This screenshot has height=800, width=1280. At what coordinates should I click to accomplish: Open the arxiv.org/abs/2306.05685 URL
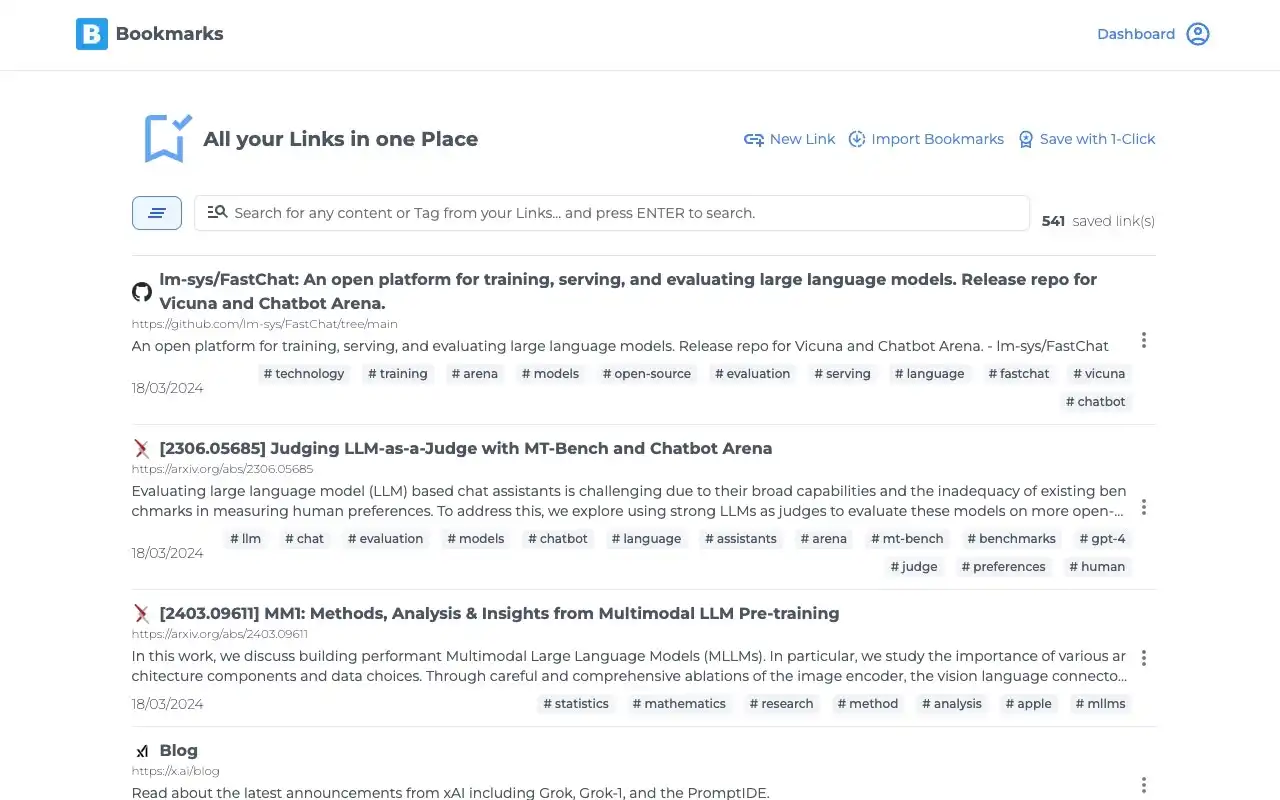[222, 469]
